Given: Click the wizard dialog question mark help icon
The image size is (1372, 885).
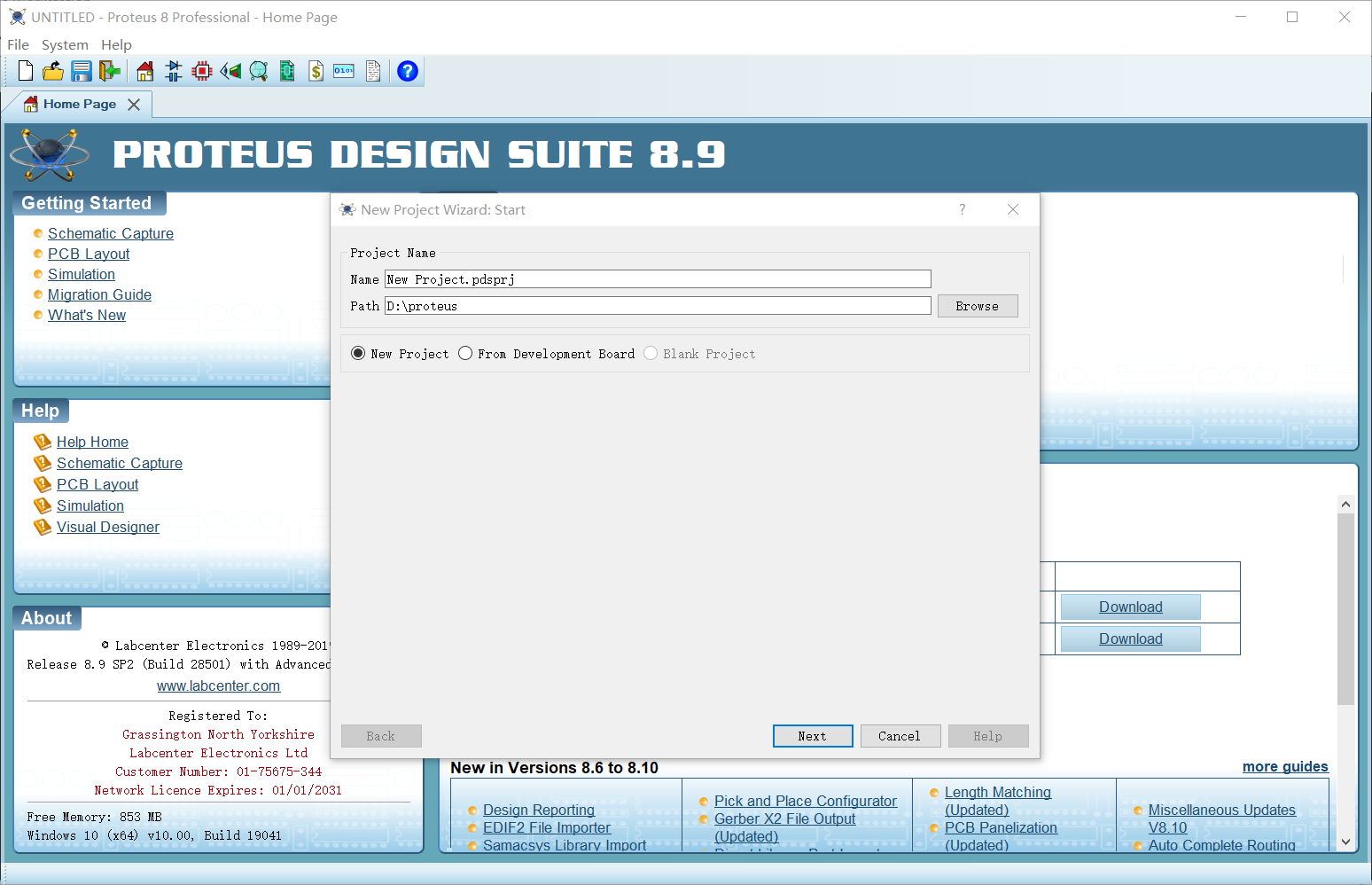Looking at the screenshot, I should [963, 209].
